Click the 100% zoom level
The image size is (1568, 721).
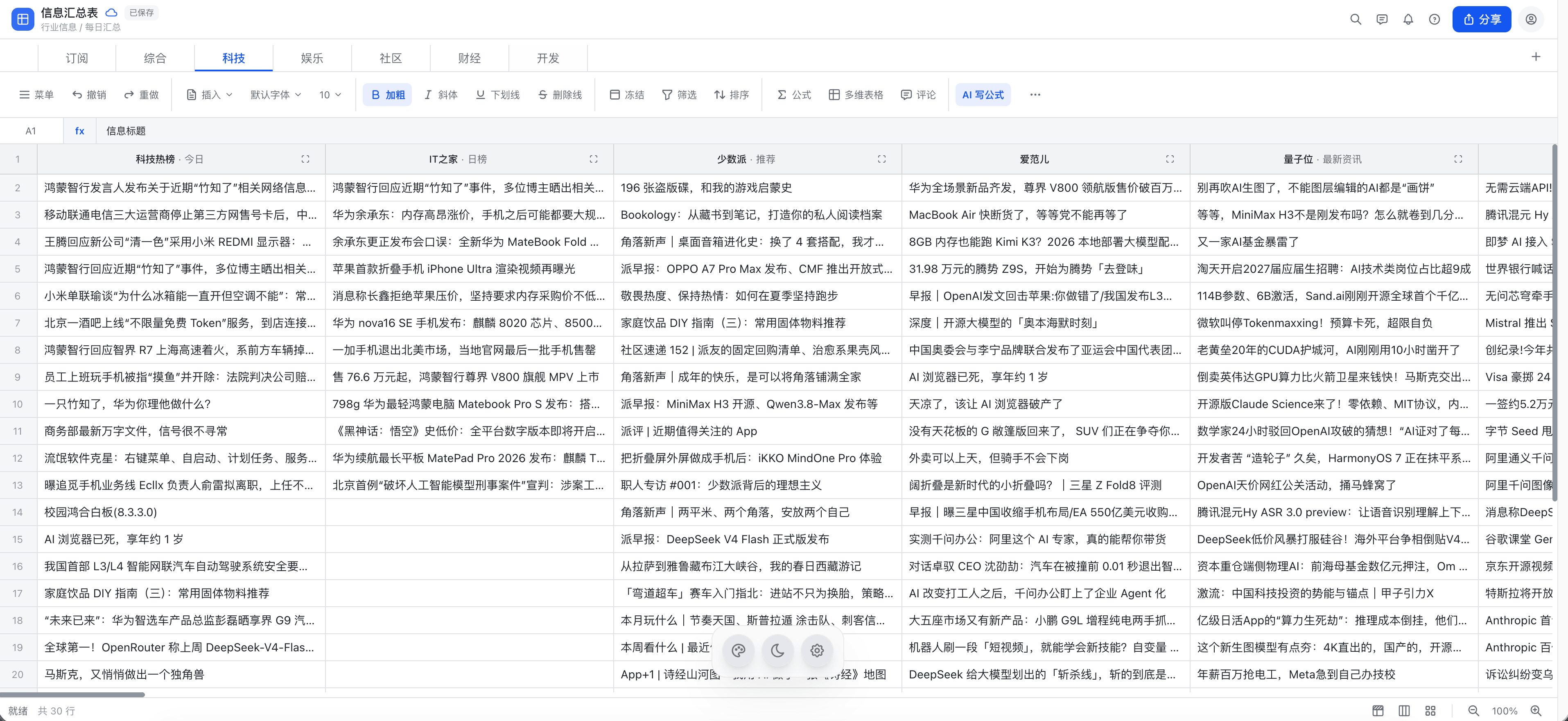point(1505,711)
